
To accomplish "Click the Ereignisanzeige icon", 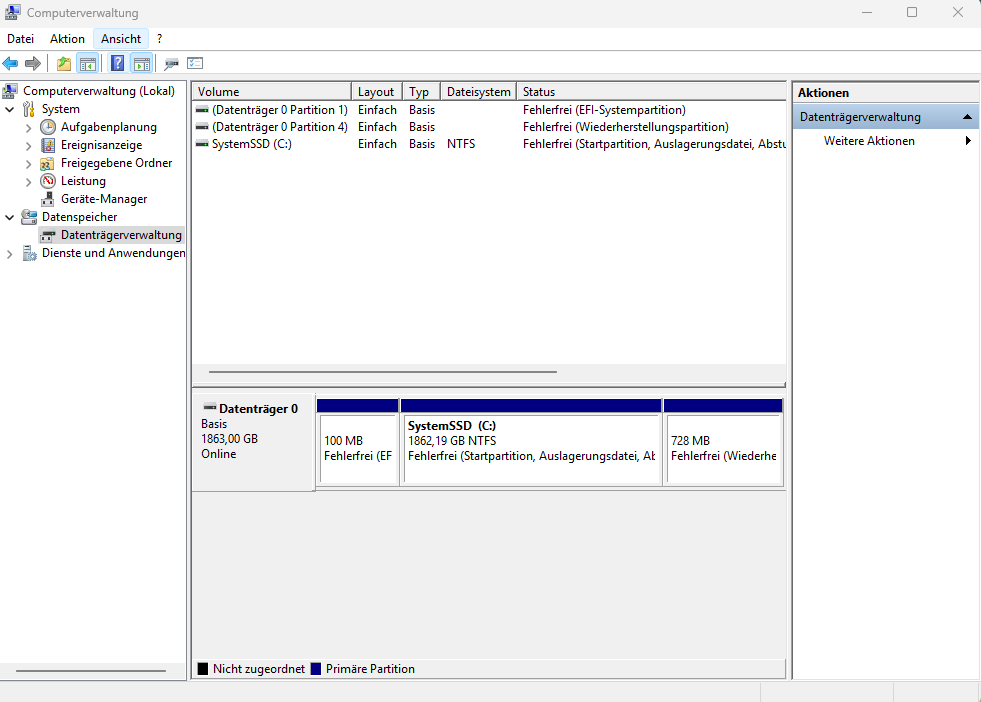I will point(48,145).
